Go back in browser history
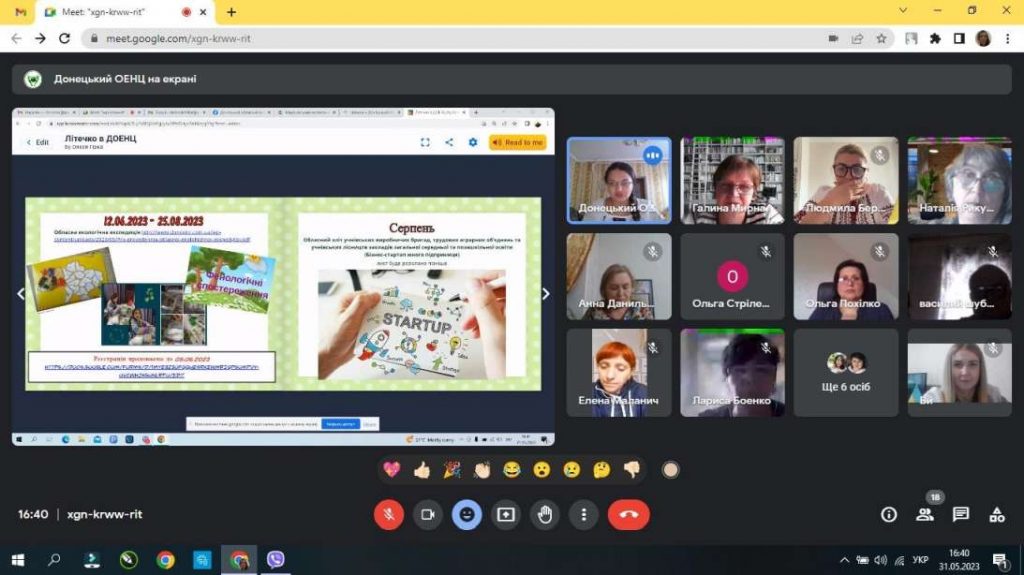This screenshot has width=1024, height=575. click(16, 39)
